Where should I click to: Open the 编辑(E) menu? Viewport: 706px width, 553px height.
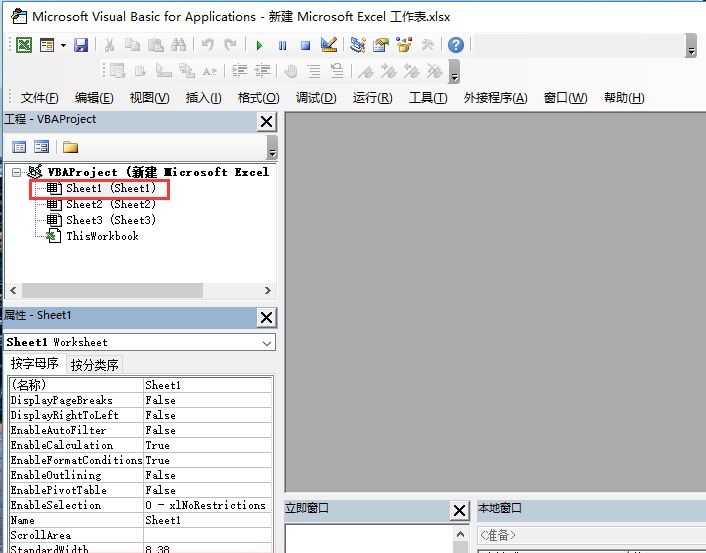click(x=94, y=98)
